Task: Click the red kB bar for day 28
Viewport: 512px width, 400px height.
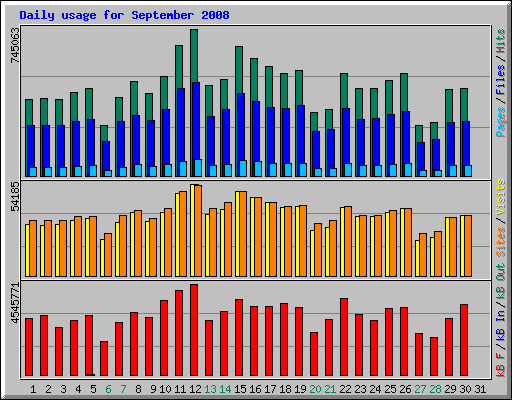Action: pyautogui.click(x=434, y=357)
